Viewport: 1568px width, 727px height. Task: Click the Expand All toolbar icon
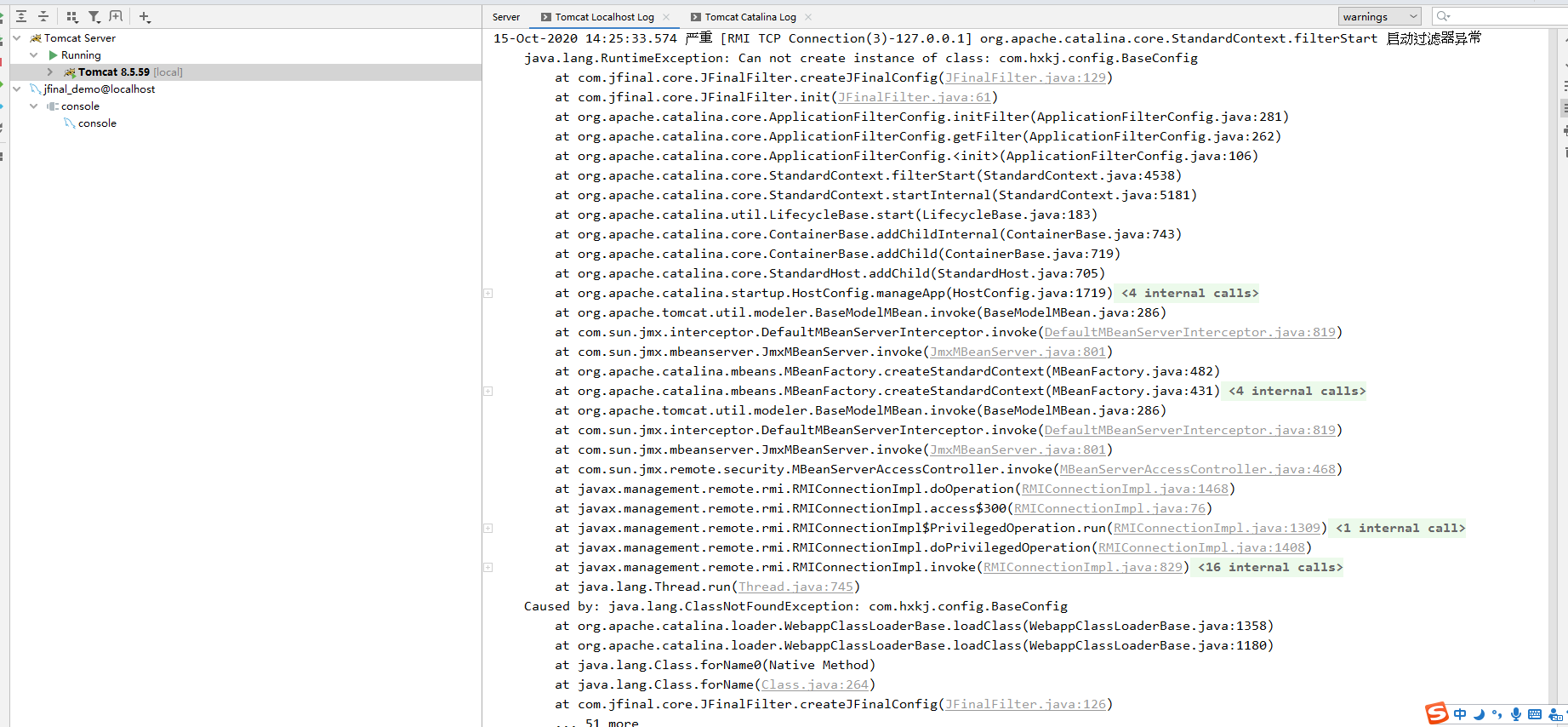[x=21, y=16]
